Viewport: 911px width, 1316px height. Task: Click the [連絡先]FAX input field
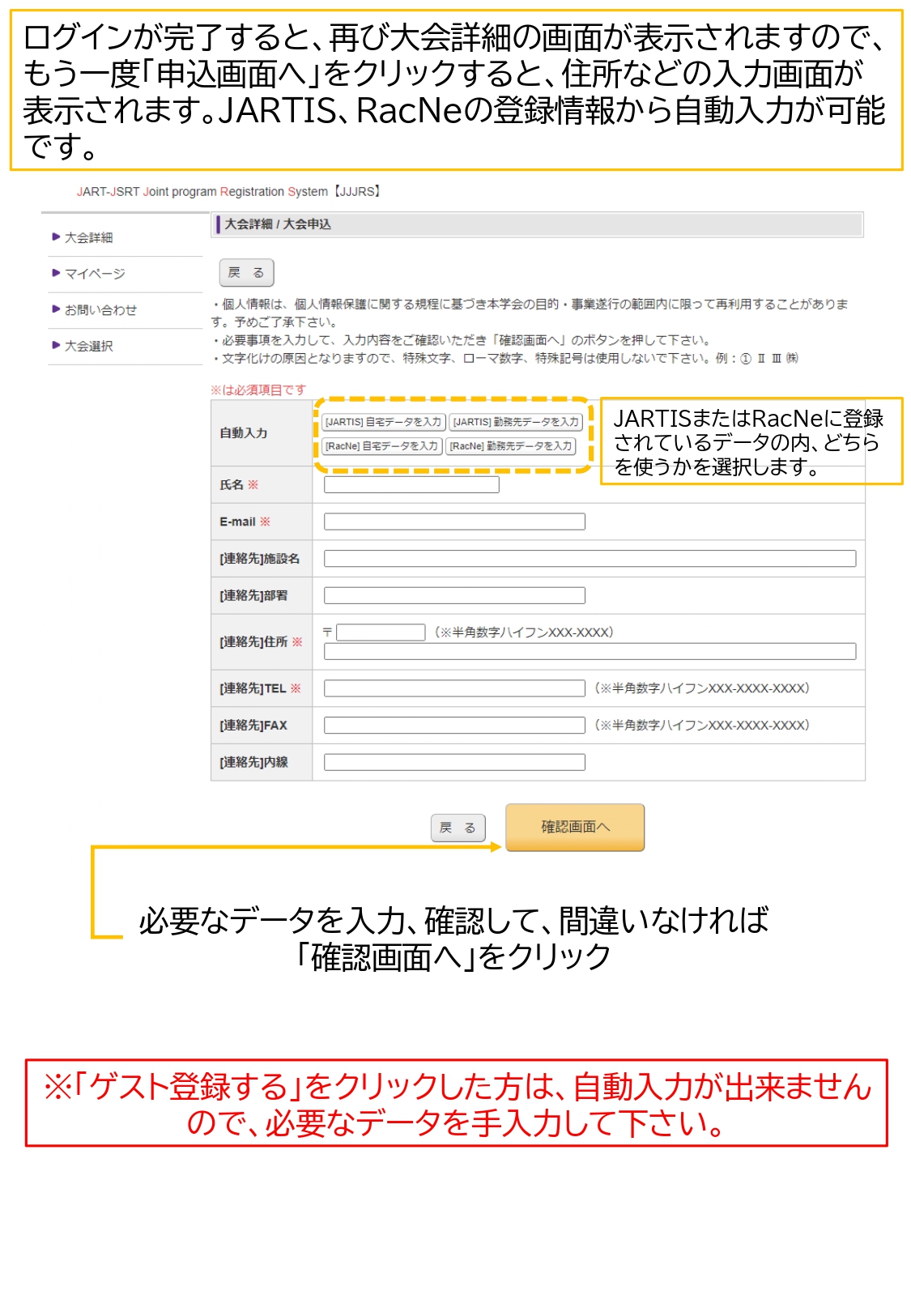pos(454,726)
